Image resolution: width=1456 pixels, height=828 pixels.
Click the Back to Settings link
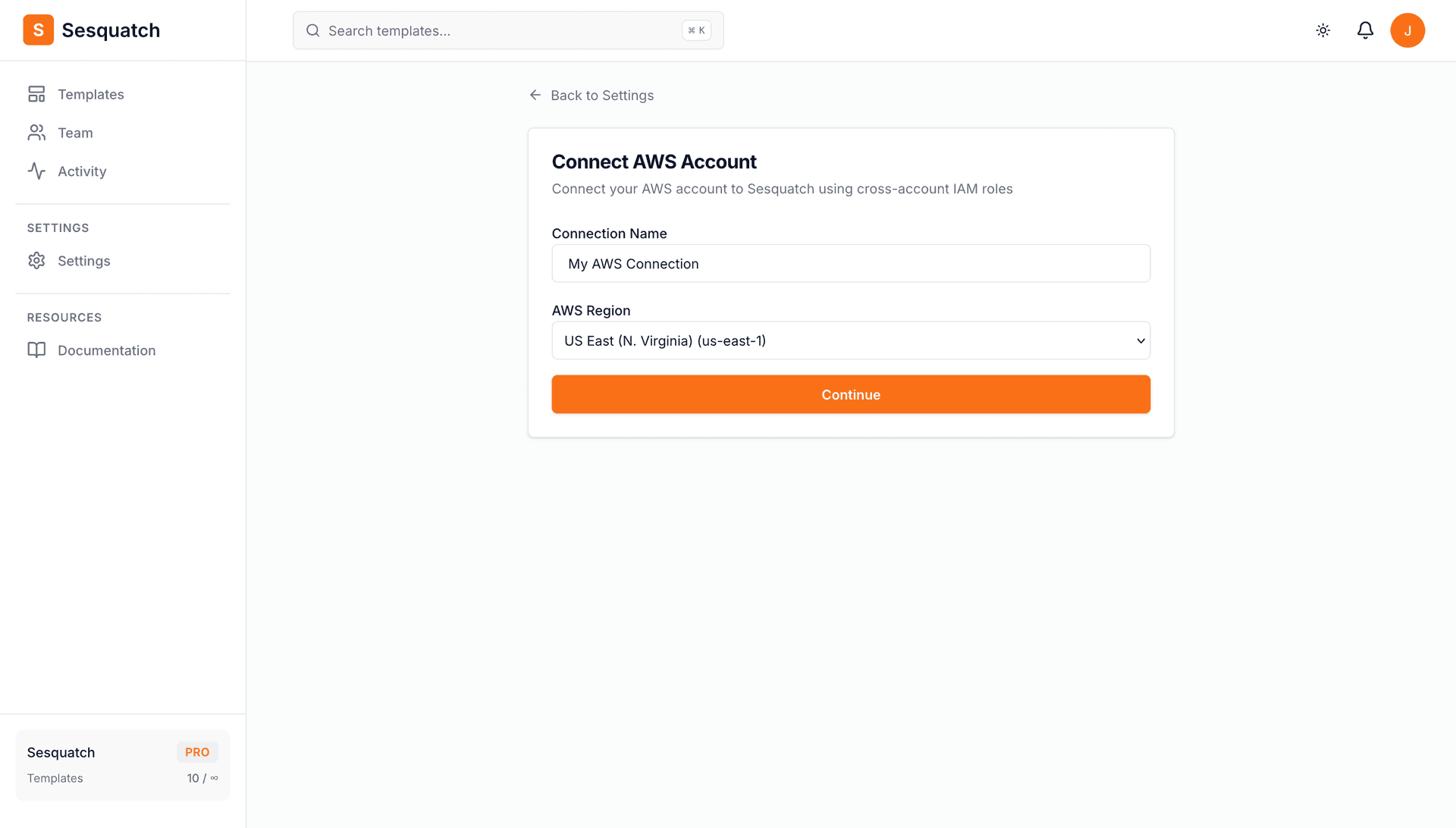point(602,95)
